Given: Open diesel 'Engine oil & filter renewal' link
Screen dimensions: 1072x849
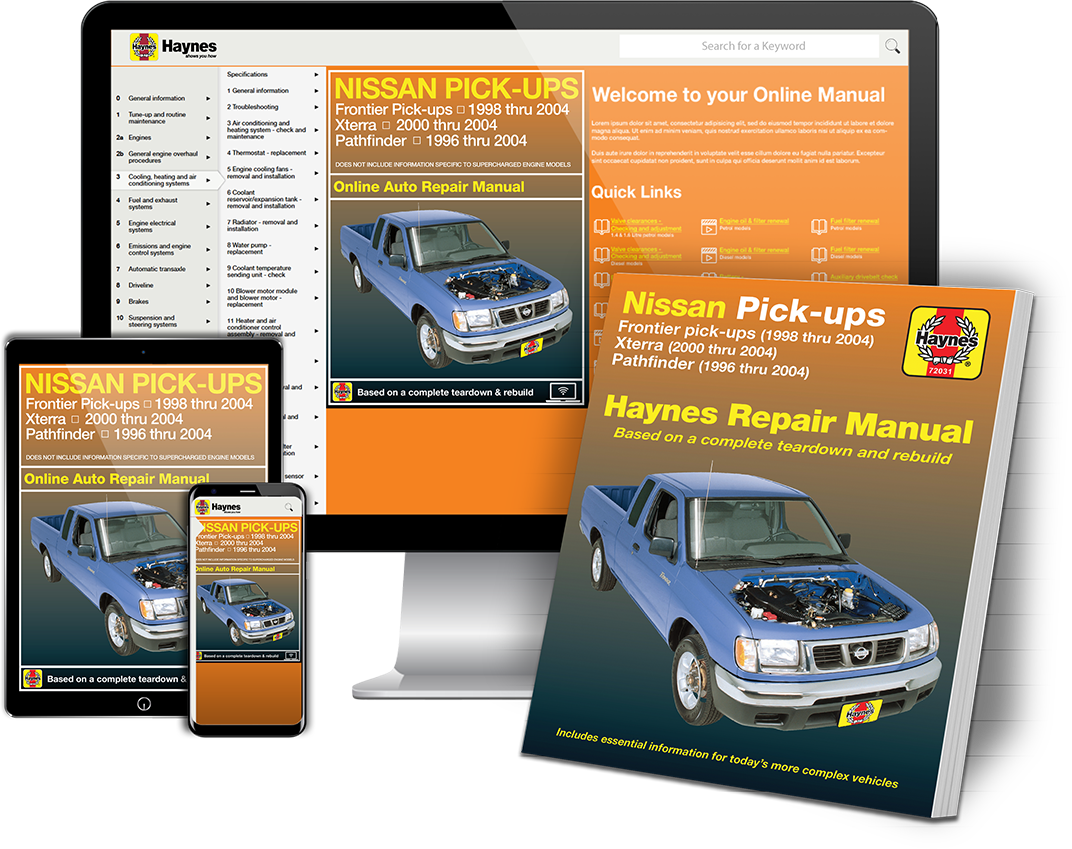Looking at the screenshot, I should 754,250.
